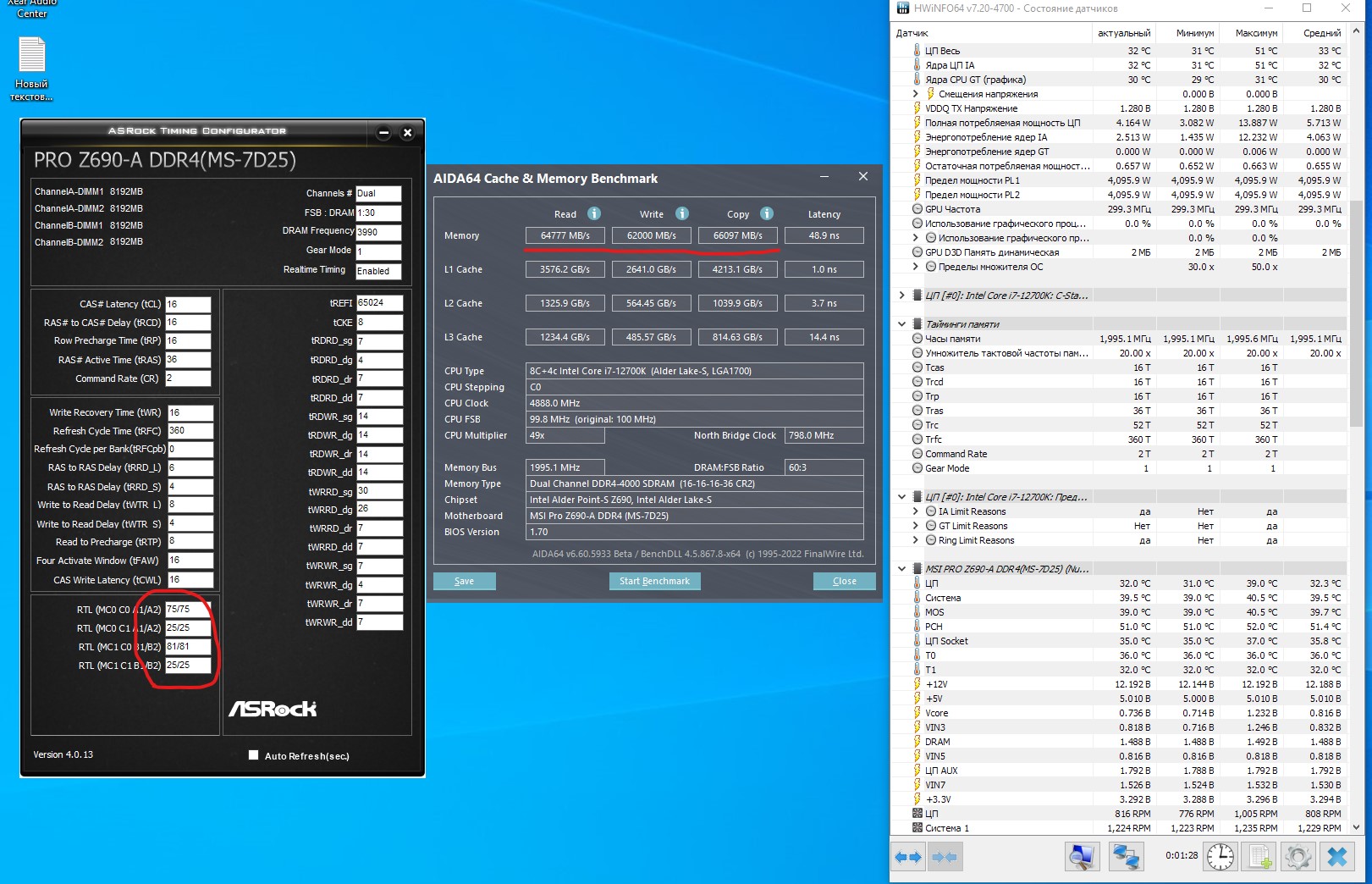1372x884 pixels.
Task: Open HWiNFO remote network computers icon
Action: pos(1126,857)
